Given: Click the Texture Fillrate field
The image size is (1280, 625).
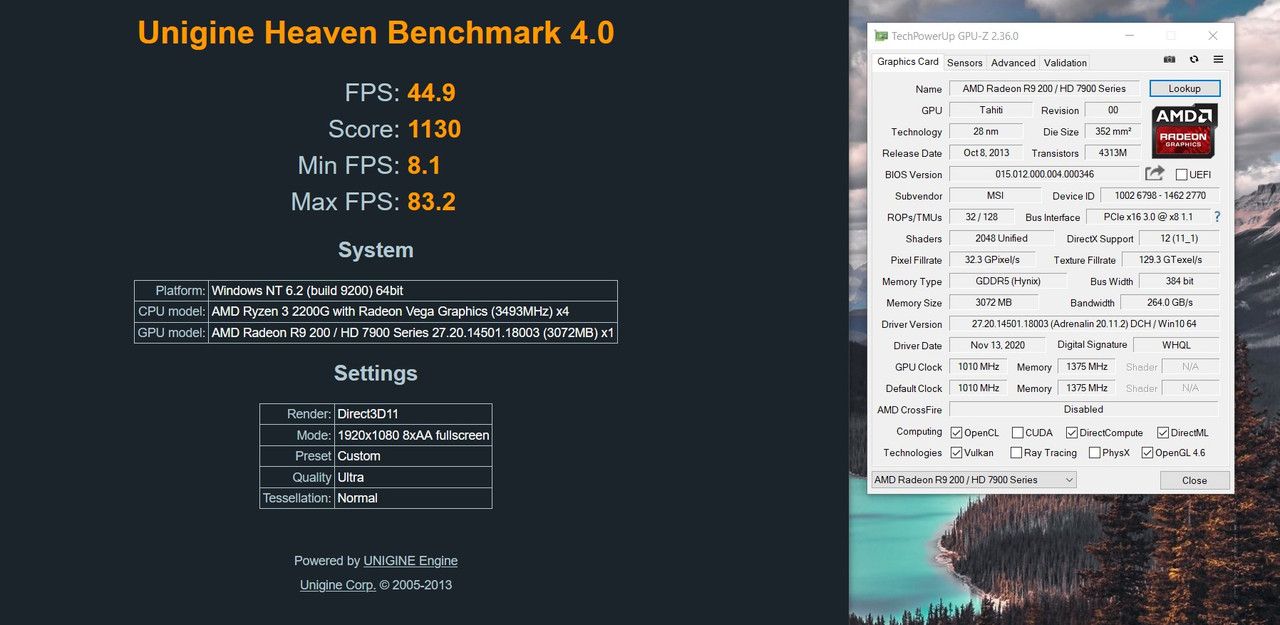Looking at the screenshot, I should pos(1170,260).
